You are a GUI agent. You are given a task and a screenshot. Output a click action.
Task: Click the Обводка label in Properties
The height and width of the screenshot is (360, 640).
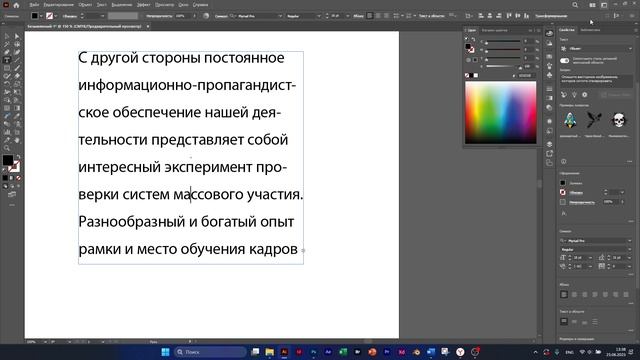point(576,192)
